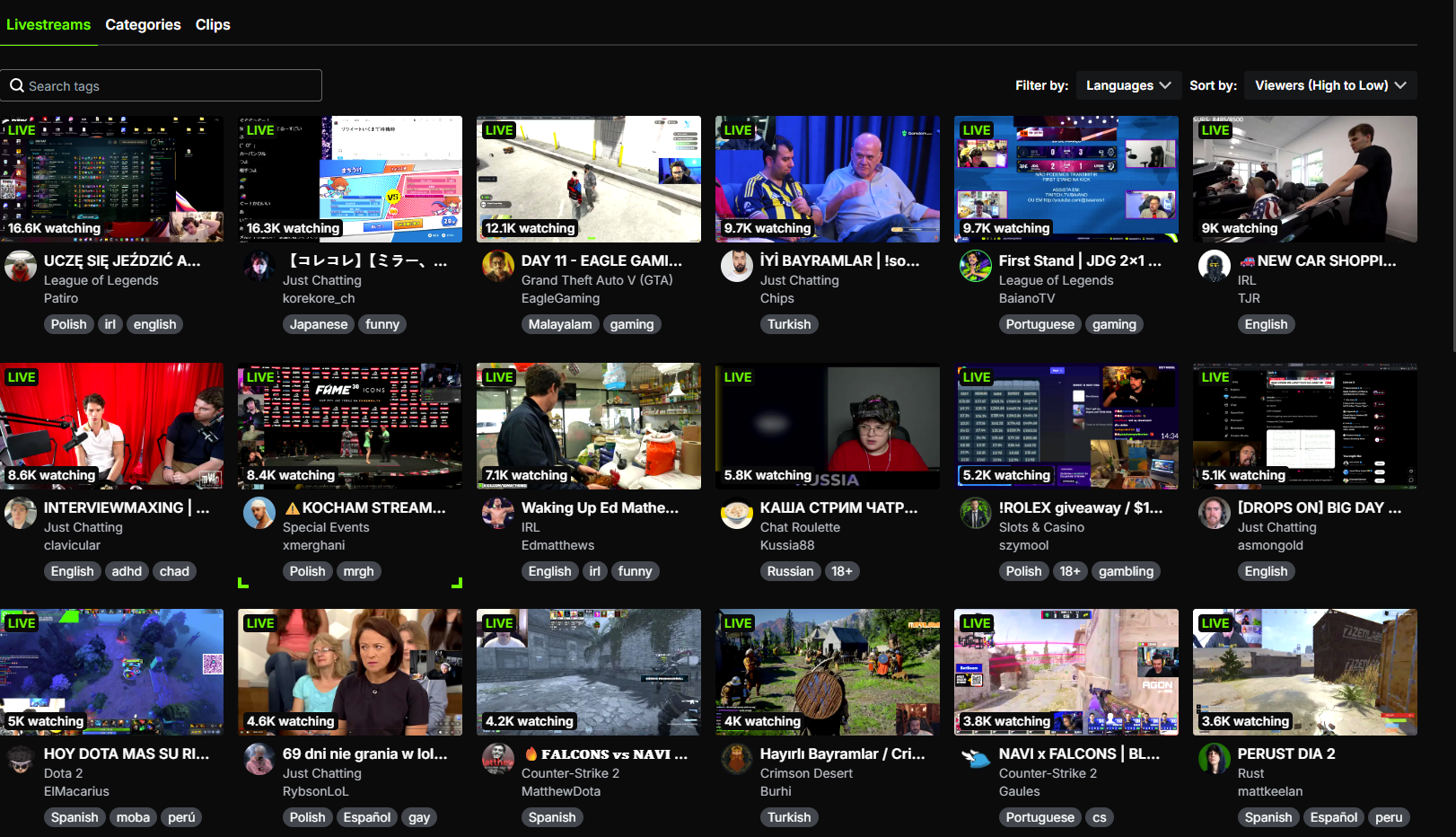Click the search magnifier icon
Screen dimensions: 1456x837
[x=17, y=85]
